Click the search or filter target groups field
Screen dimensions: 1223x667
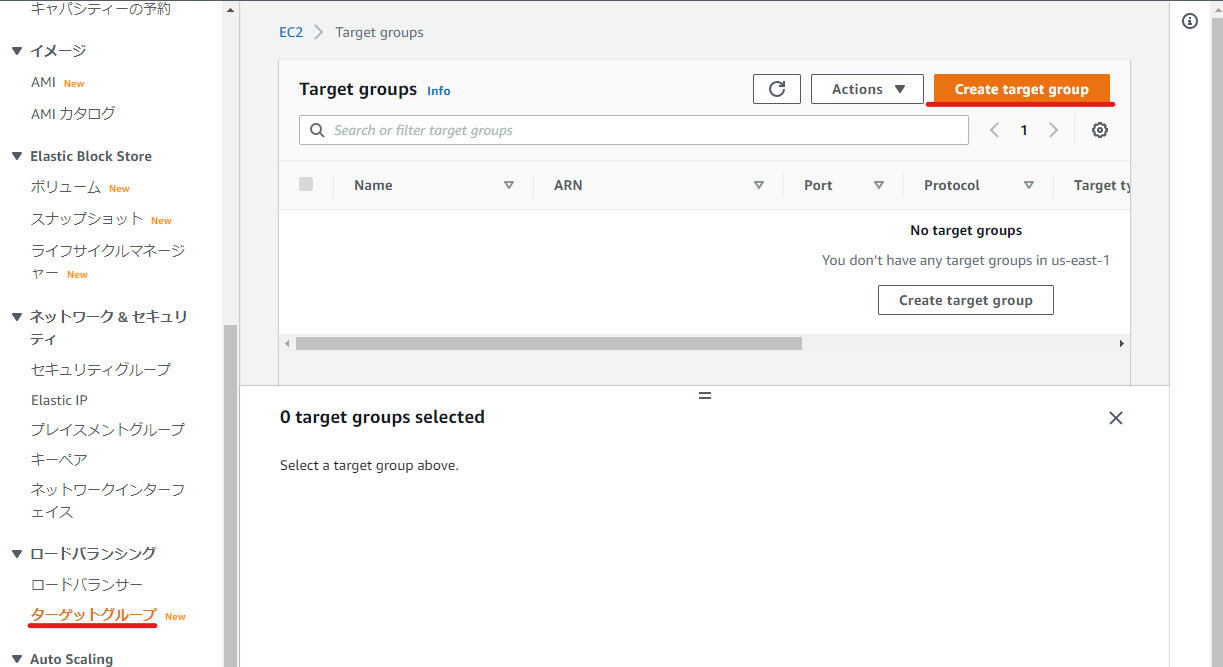coord(634,130)
